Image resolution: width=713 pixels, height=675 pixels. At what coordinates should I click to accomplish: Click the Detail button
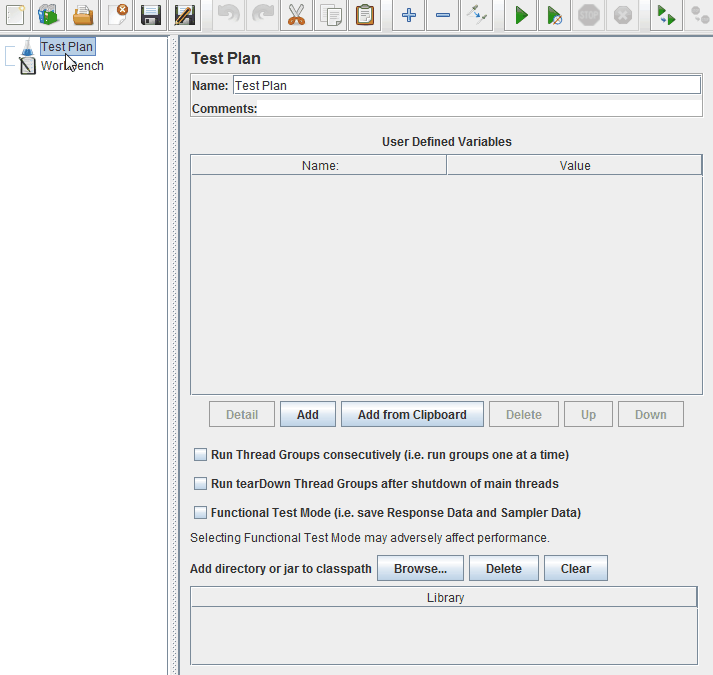[x=242, y=414]
